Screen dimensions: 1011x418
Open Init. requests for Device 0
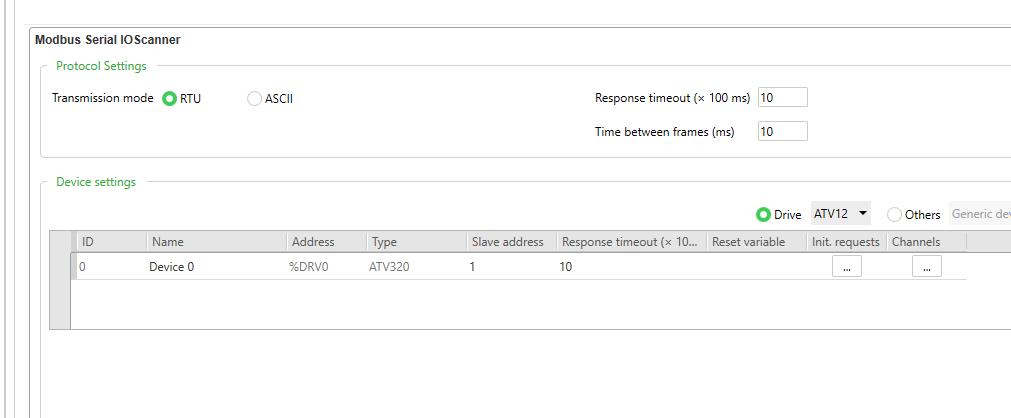click(846, 267)
